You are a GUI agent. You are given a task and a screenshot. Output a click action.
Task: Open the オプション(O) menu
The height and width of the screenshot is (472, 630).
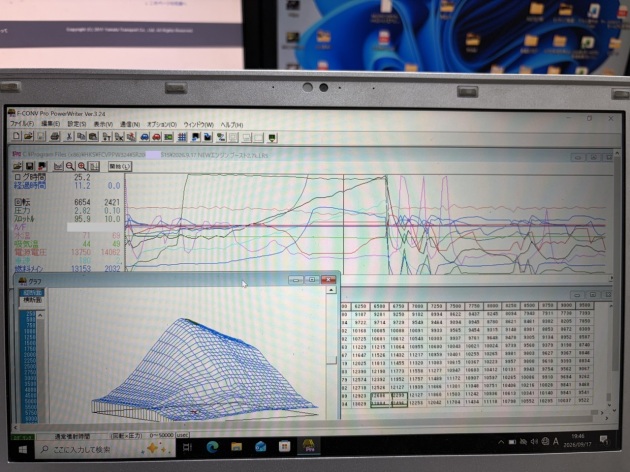162,125
